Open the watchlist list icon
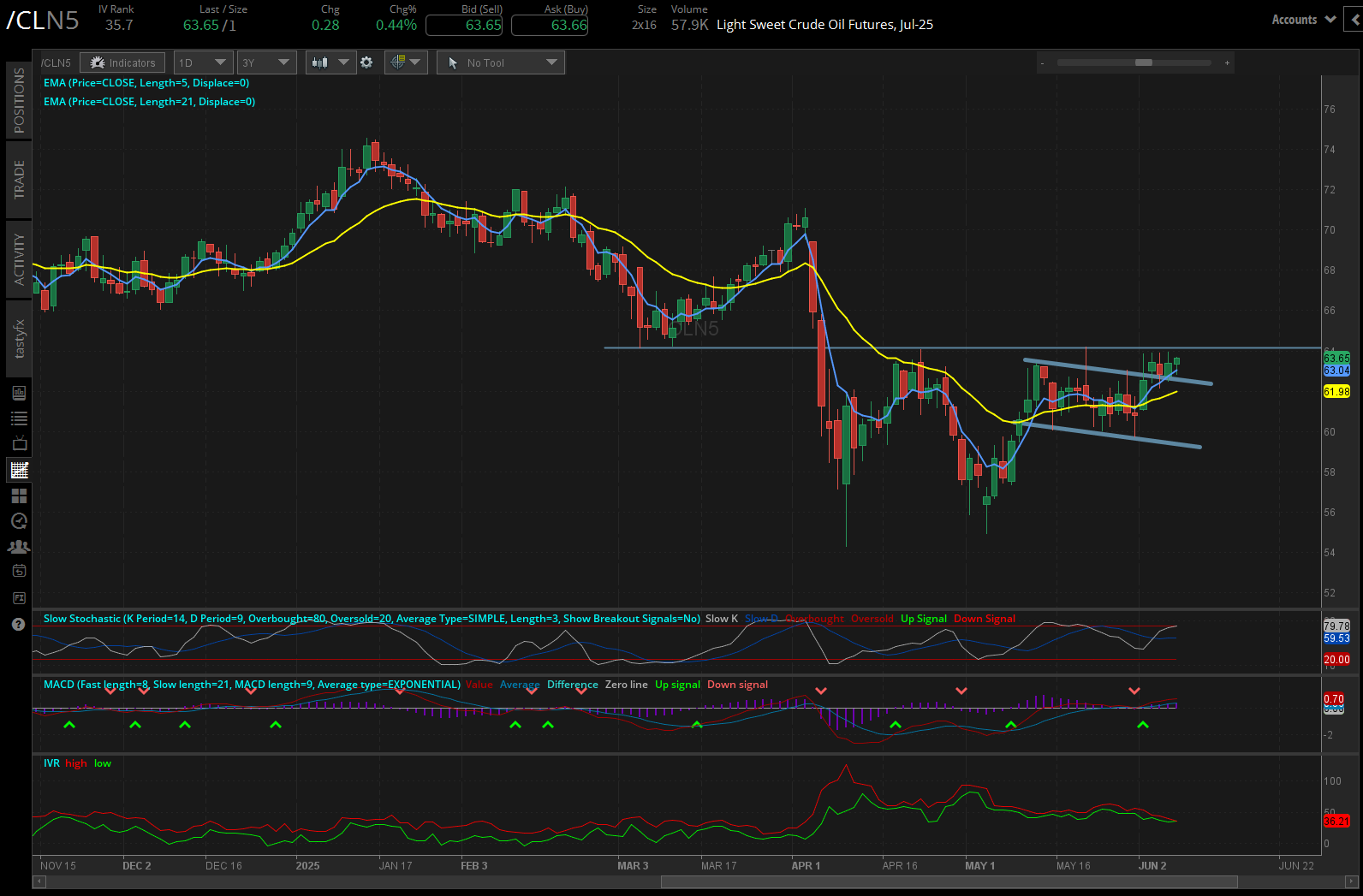The image size is (1363, 896). point(19,418)
